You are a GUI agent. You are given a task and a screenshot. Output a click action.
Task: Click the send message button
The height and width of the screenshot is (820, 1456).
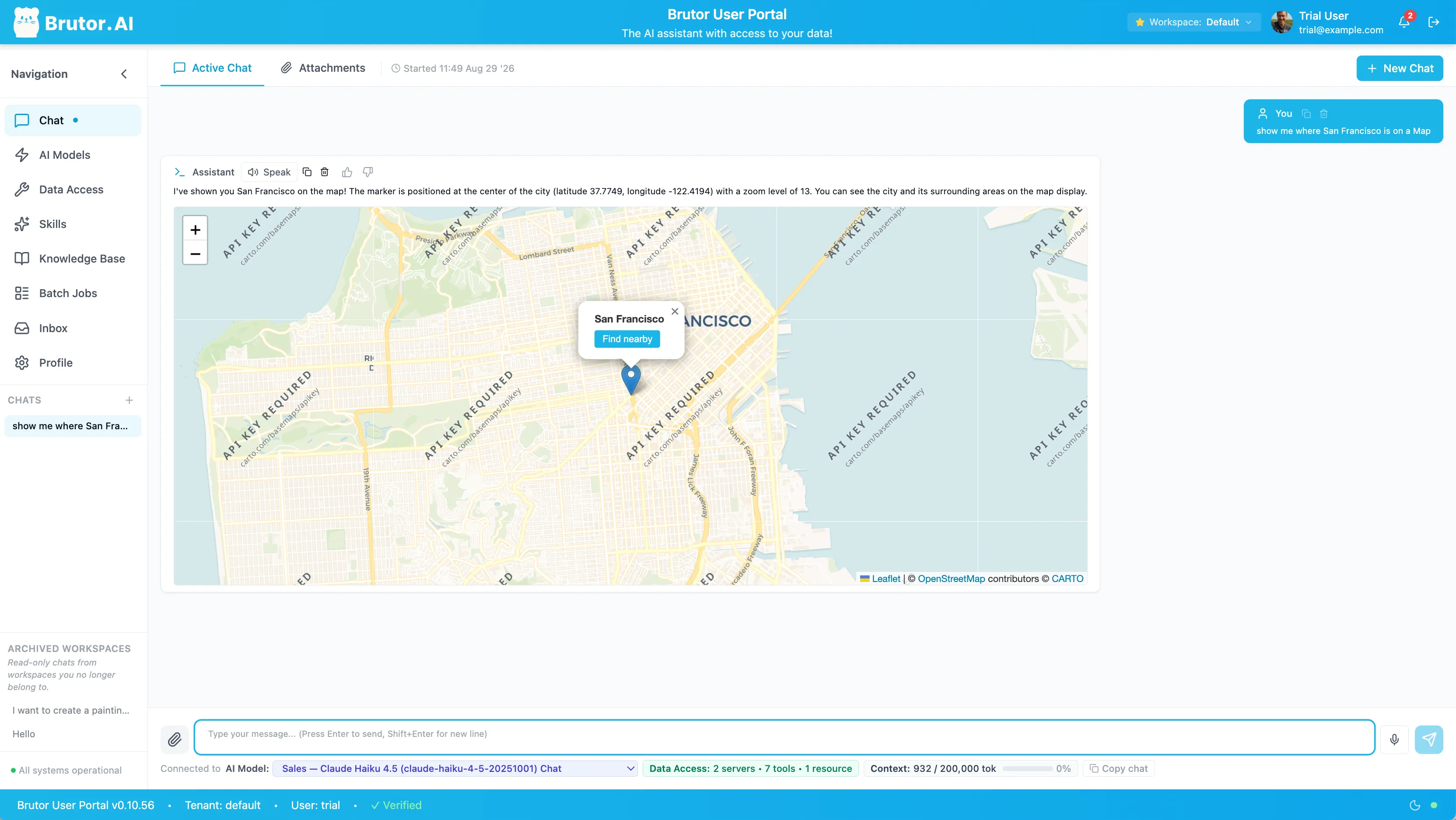pos(1428,739)
